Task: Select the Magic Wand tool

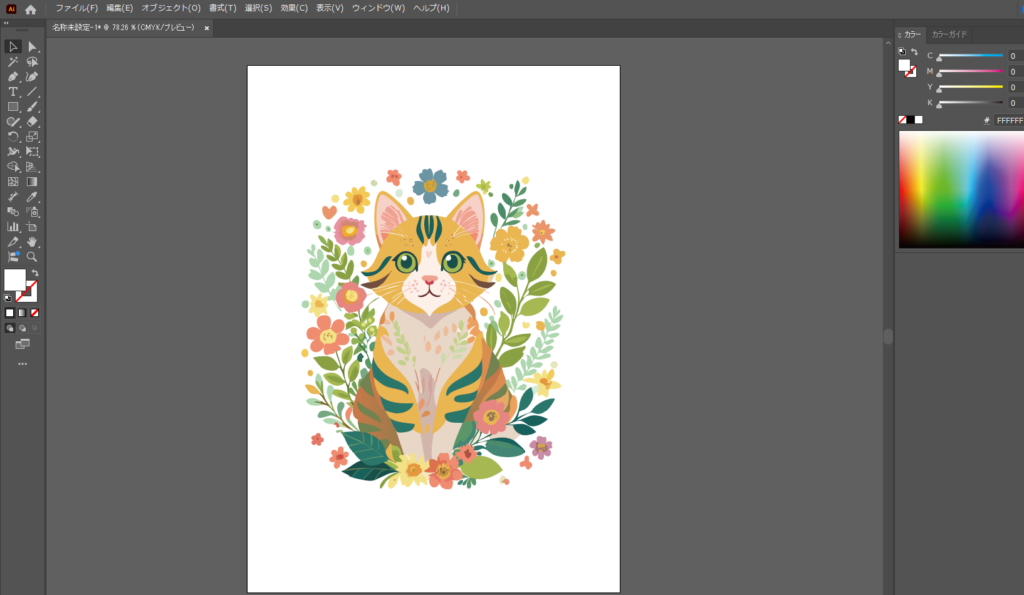Action: 13,62
